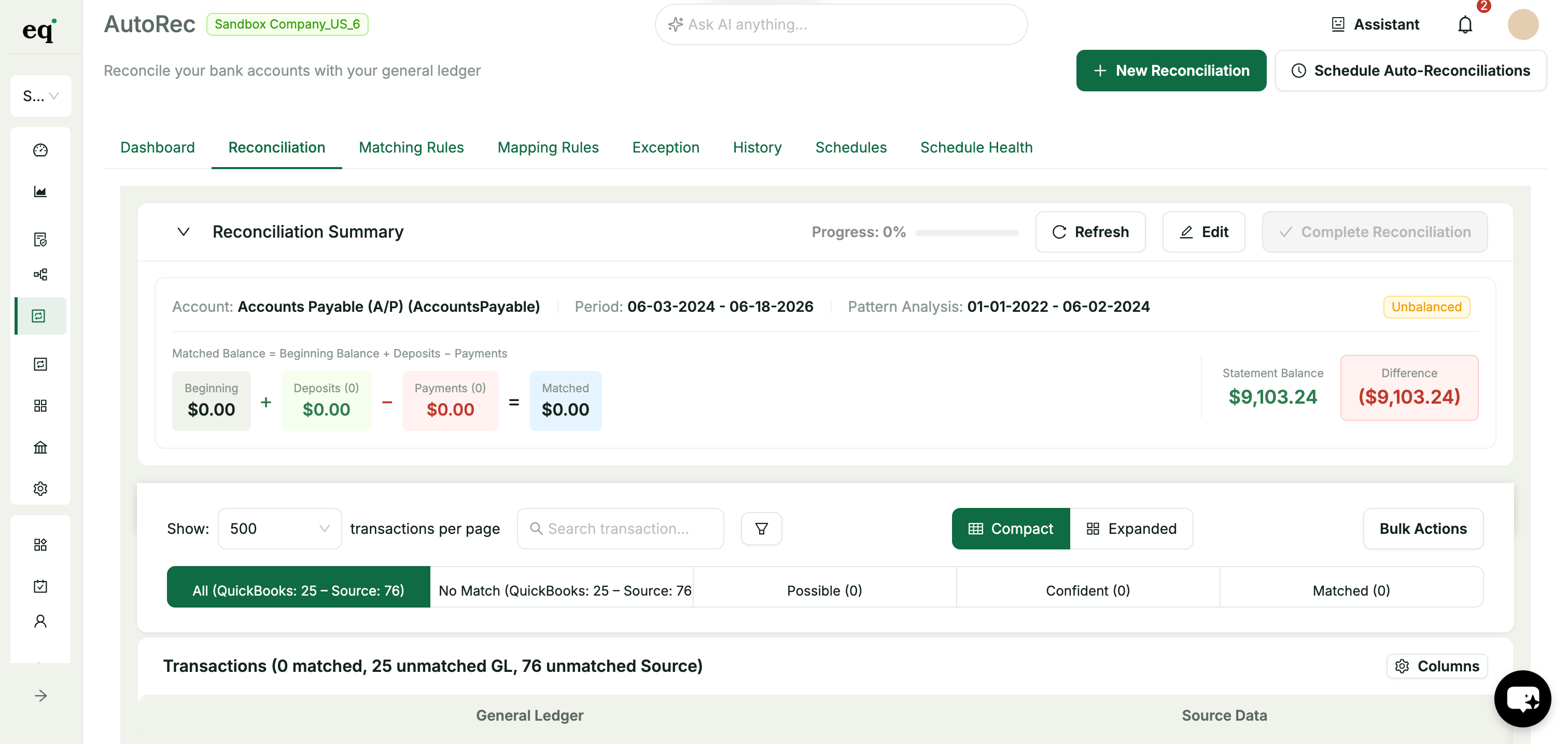Image resolution: width=1568 pixels, height=744 pixels.
Task: Open the AI chat bubble widget
Action: (x=1522, y=699)
